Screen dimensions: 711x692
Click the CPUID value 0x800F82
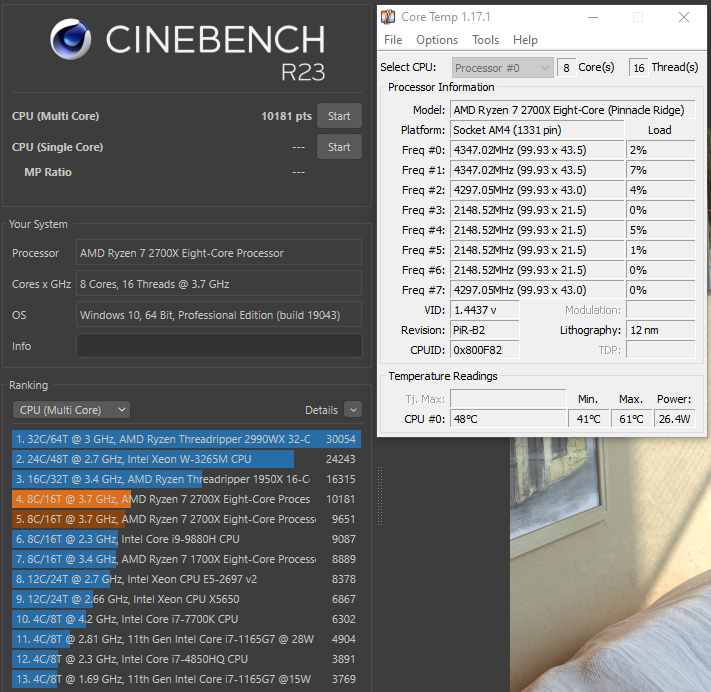coord(485,350)
